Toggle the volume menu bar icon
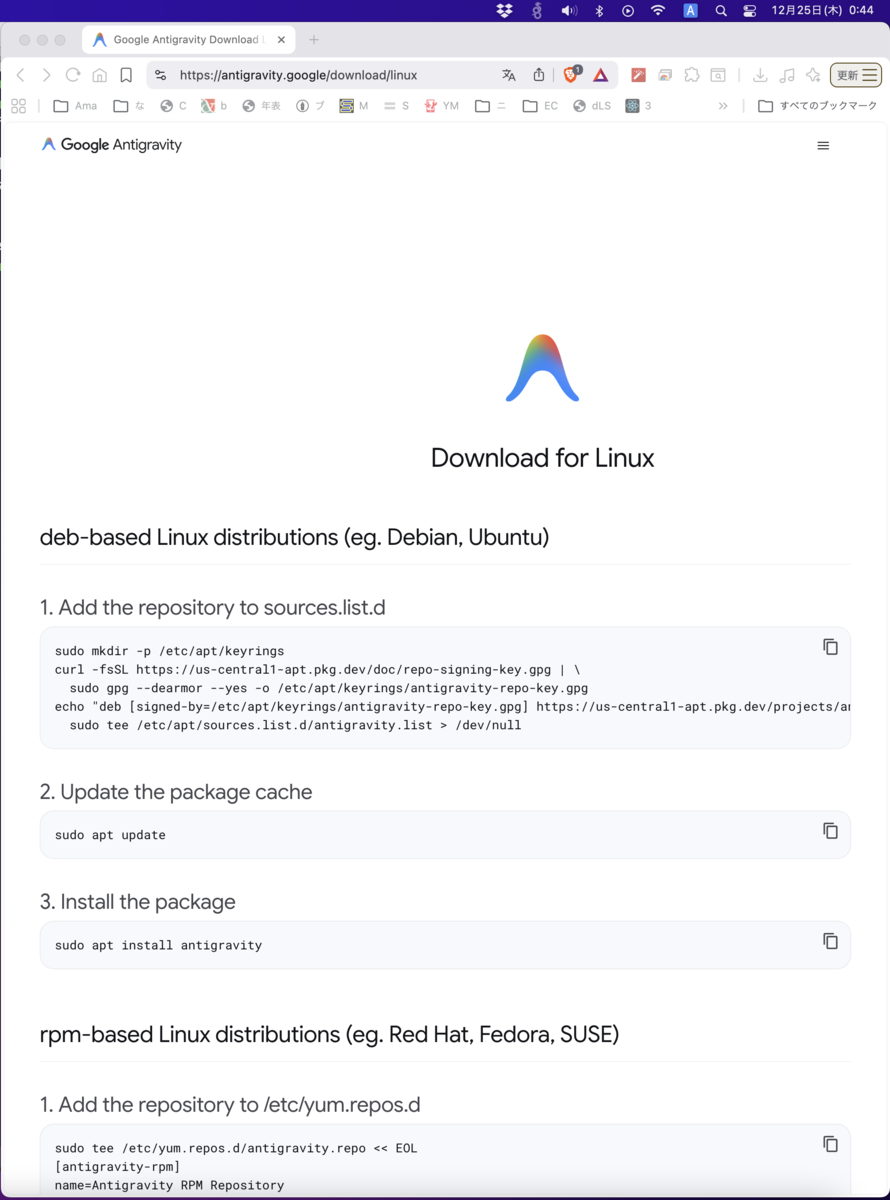890x1200 pixels. tap(569, 11)
